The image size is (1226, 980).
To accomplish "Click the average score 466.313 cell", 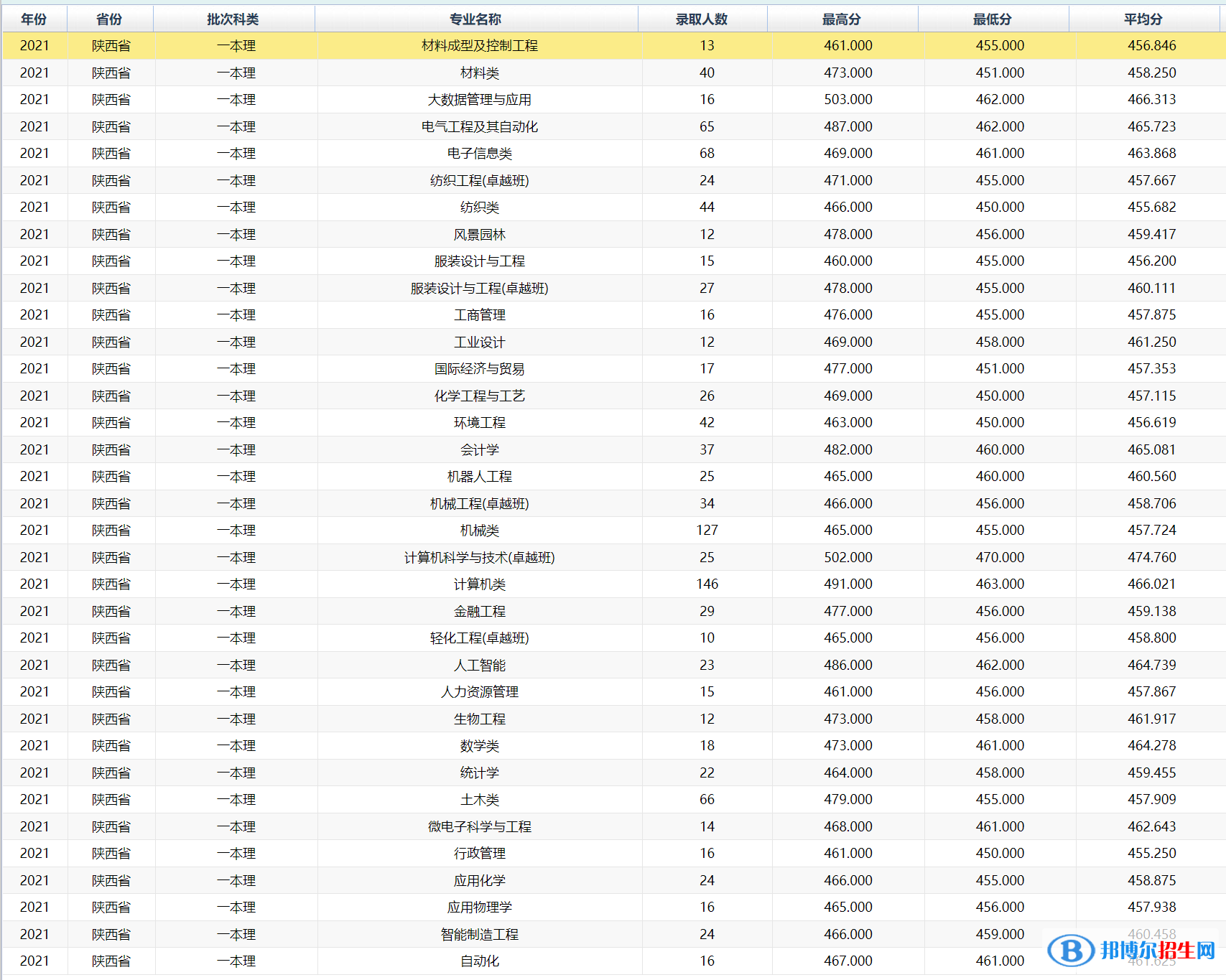I will (1152, 100).
